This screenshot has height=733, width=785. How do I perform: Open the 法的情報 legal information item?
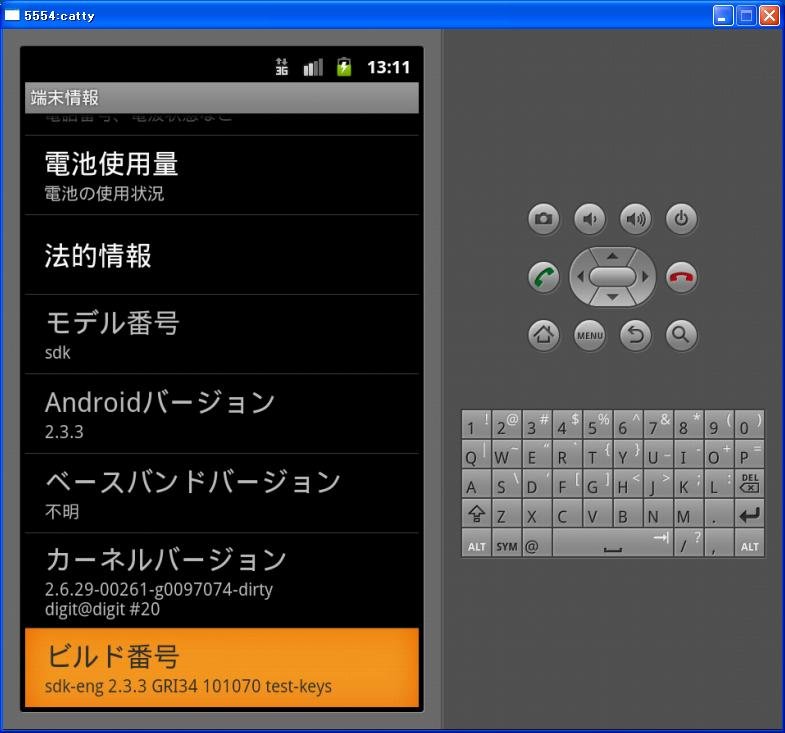(221, 255)
